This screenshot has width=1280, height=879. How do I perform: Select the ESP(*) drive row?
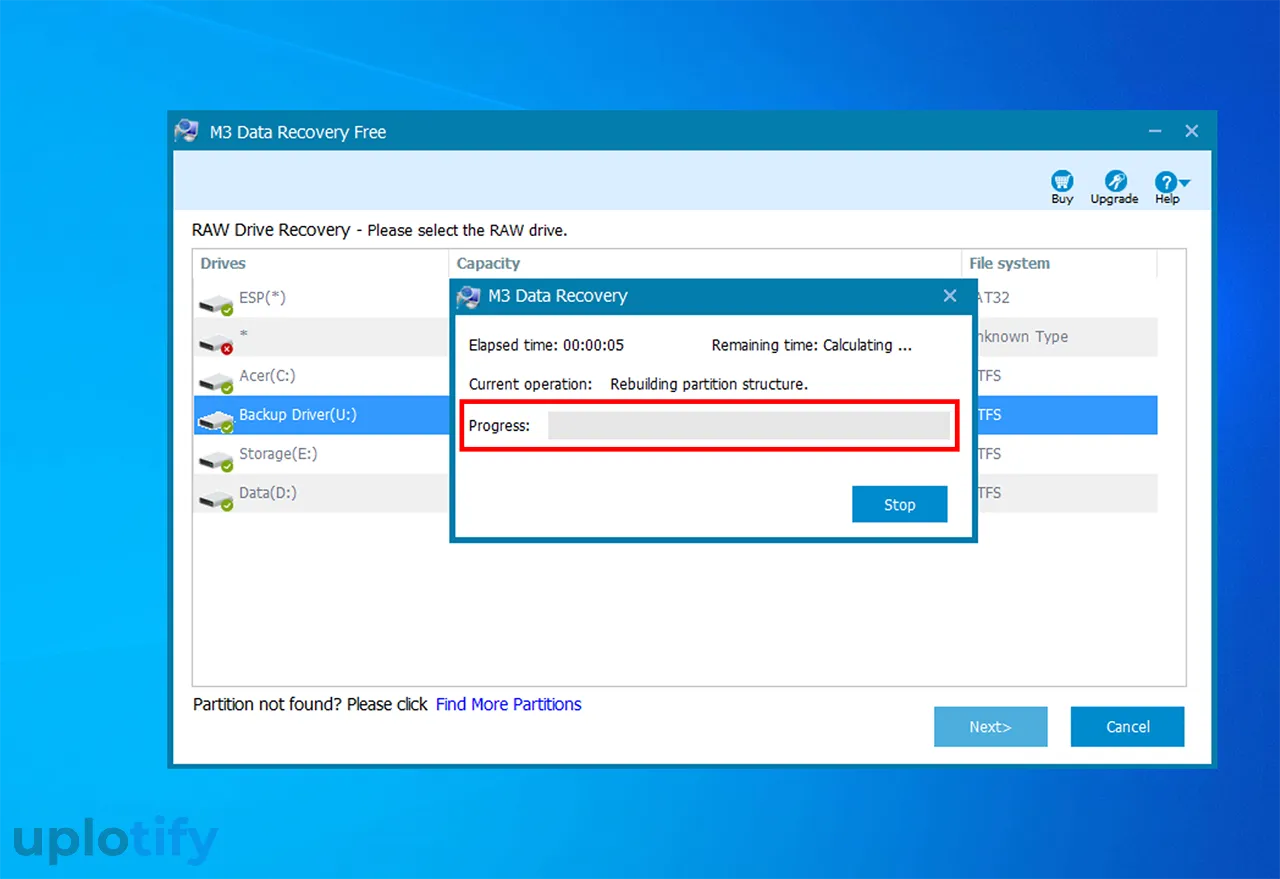(675, 298)
